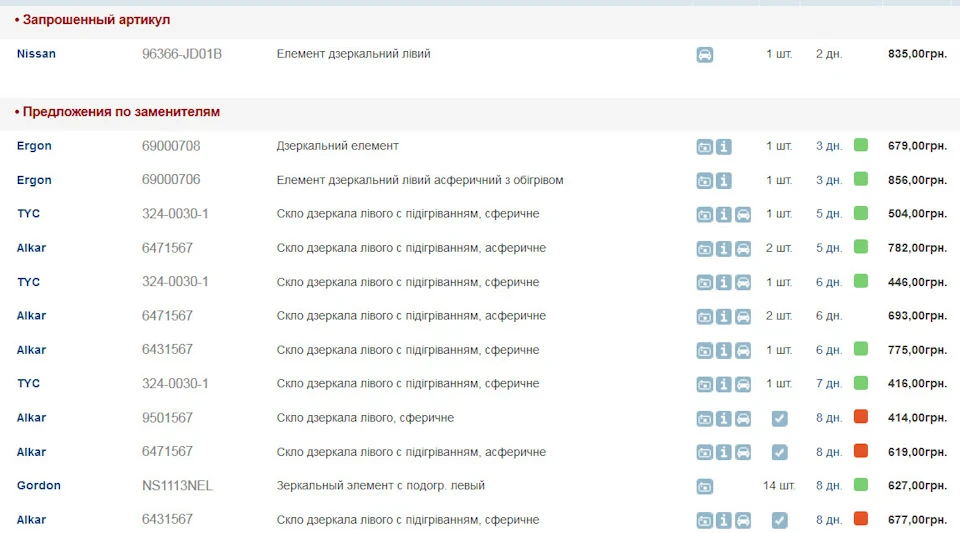This screenshot has width=960, height=533.
Task: Open the car icon in the 504,00грн. TYC row
Action: pos(743,215)
